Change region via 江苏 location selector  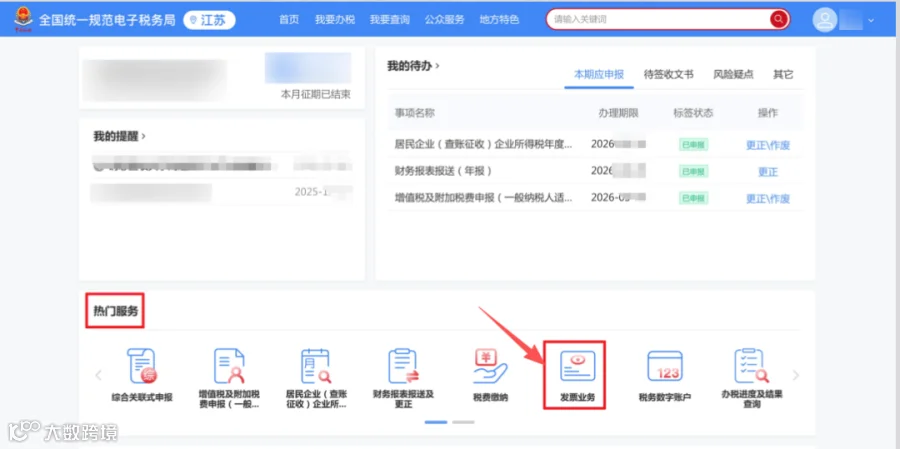point(209,20)
